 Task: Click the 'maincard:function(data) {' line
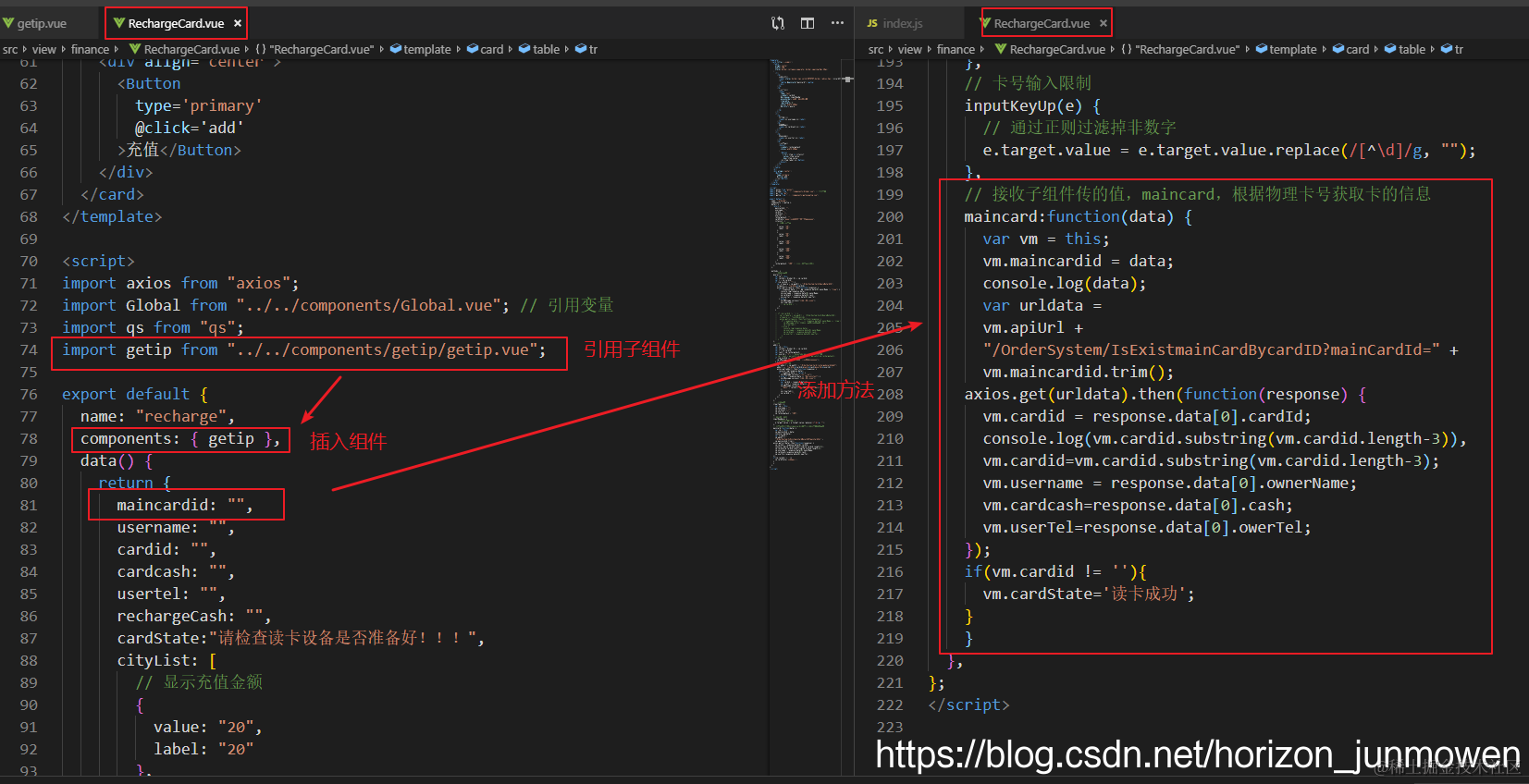[1078, 216]
